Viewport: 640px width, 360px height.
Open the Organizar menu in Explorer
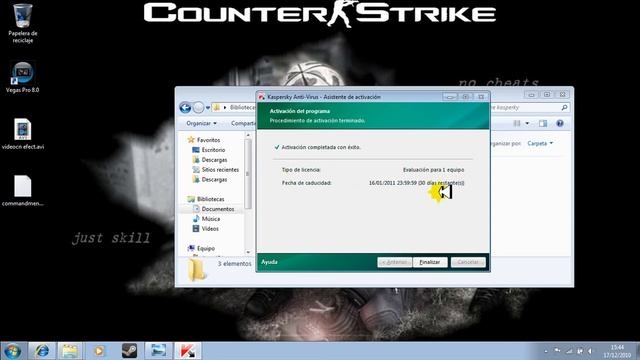[x=201, y=123]
